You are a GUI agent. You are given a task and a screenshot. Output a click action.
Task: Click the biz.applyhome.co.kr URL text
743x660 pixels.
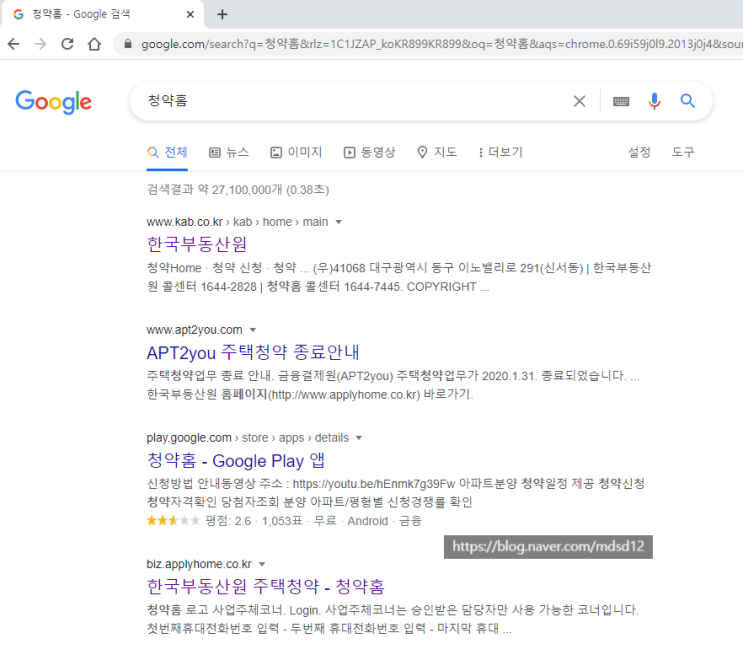pyautogui.click(x=199, y=564)
